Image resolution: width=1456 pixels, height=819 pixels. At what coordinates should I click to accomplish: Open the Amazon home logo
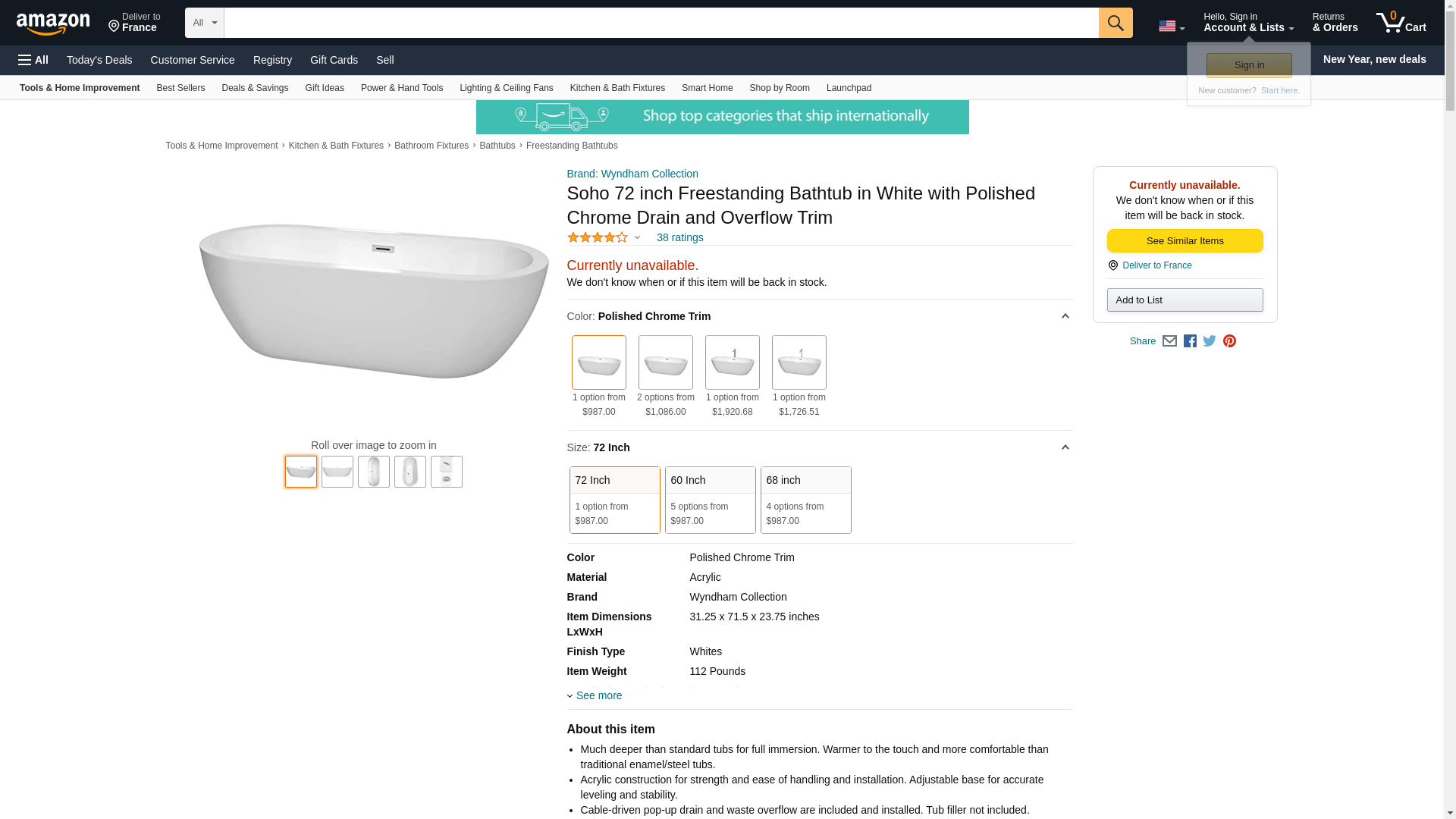point(53,24)
